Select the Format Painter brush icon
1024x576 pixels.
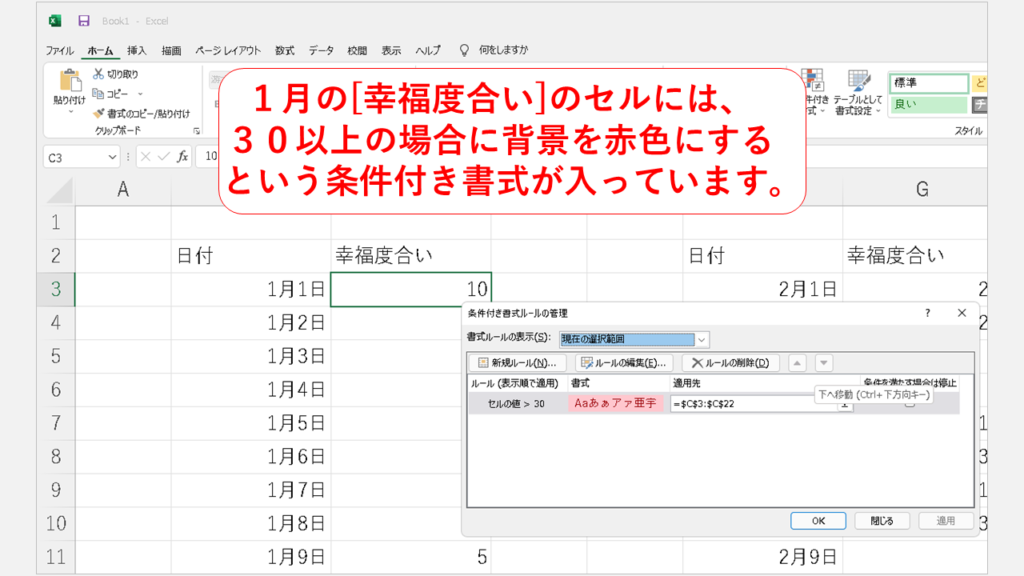[x=99, y=113]
